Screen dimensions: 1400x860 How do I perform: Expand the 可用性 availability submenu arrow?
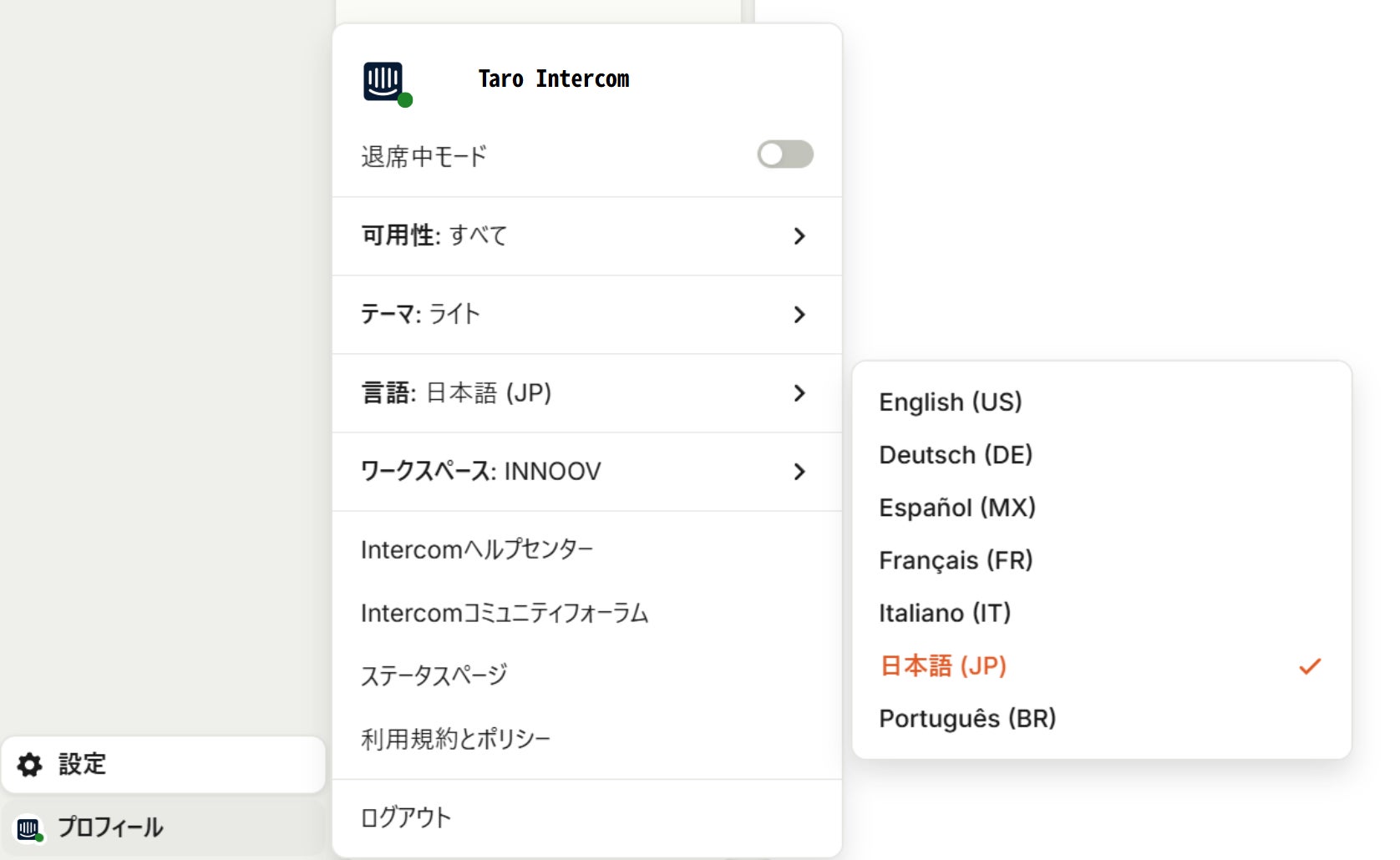click(799, 236)
